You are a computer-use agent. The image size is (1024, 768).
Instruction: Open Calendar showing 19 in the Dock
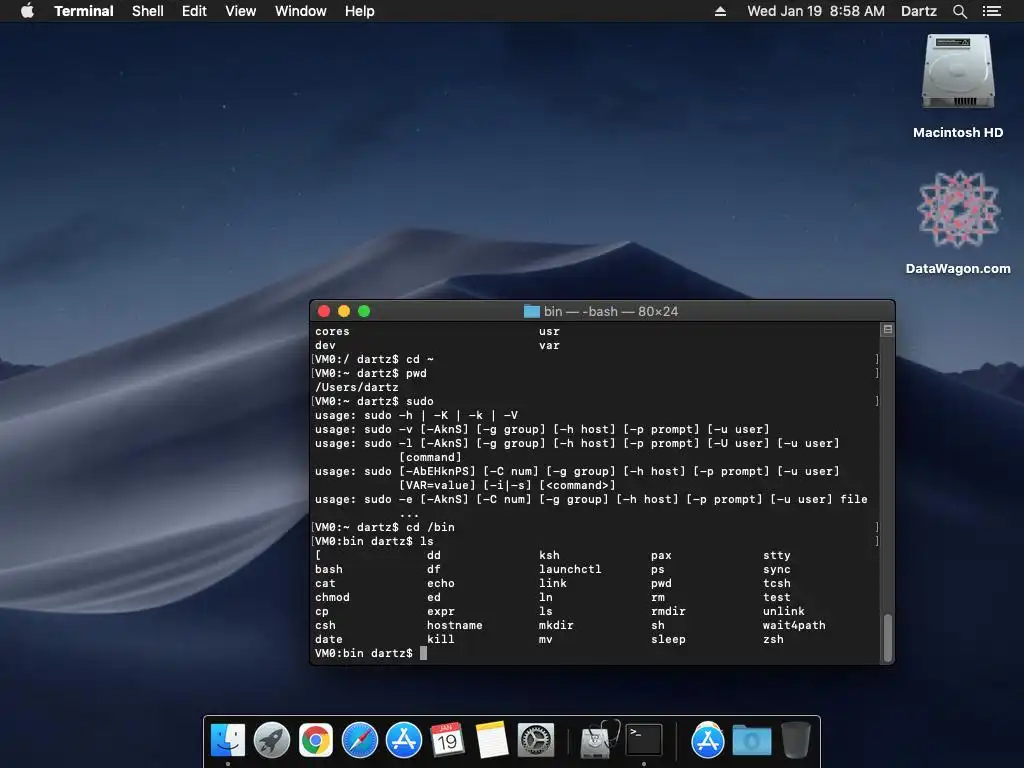(447, 740)
